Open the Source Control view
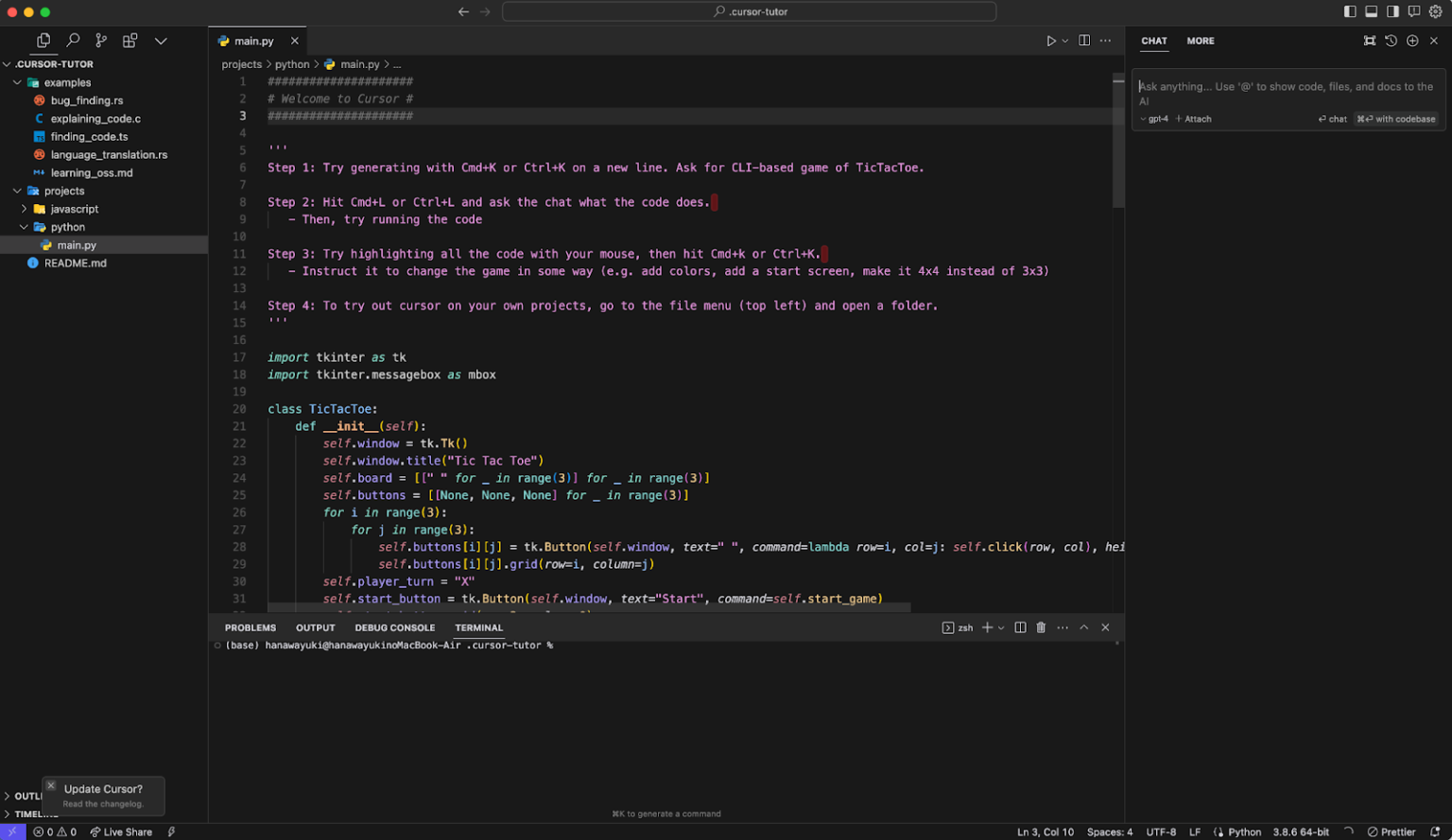Screen dimensions: 1452x840 (x=101, y=41)
